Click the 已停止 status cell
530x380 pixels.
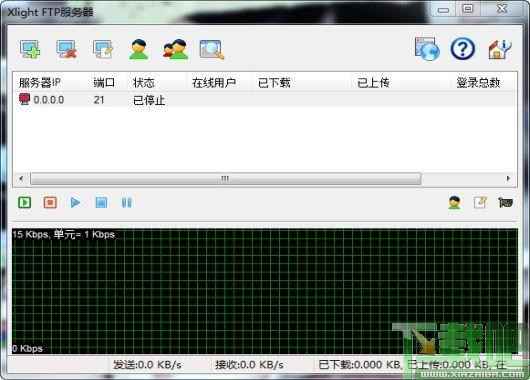coord(149,100)
